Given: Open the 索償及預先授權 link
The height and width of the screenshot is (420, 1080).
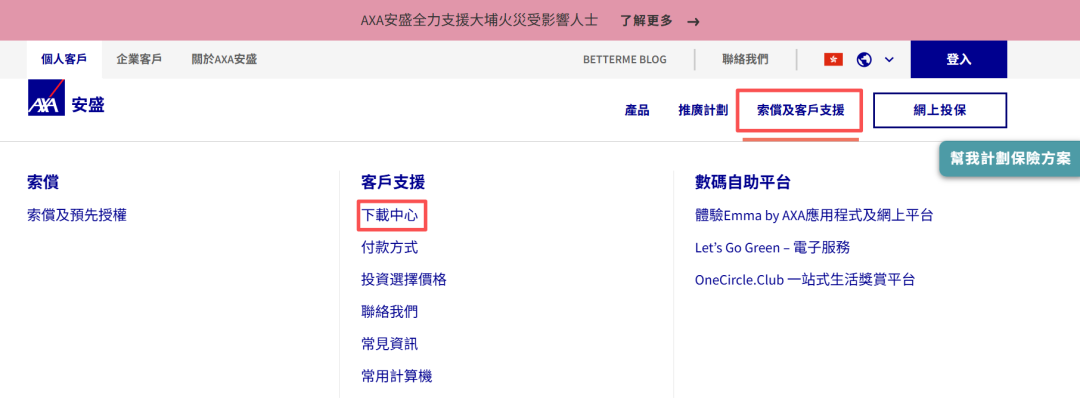Looking at the screenshot, I should pyautogui.click(x=77, y=215).
